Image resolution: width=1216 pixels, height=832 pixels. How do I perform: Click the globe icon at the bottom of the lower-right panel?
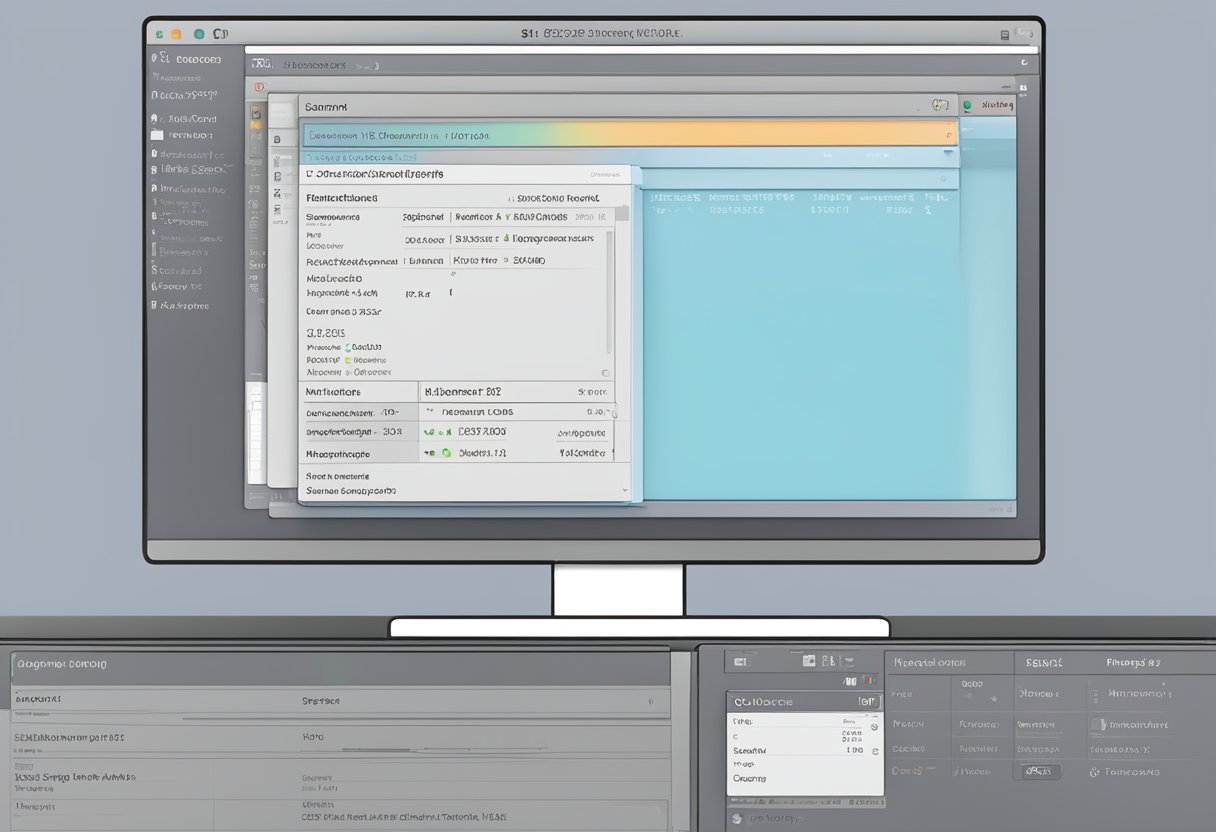point(738,818)
